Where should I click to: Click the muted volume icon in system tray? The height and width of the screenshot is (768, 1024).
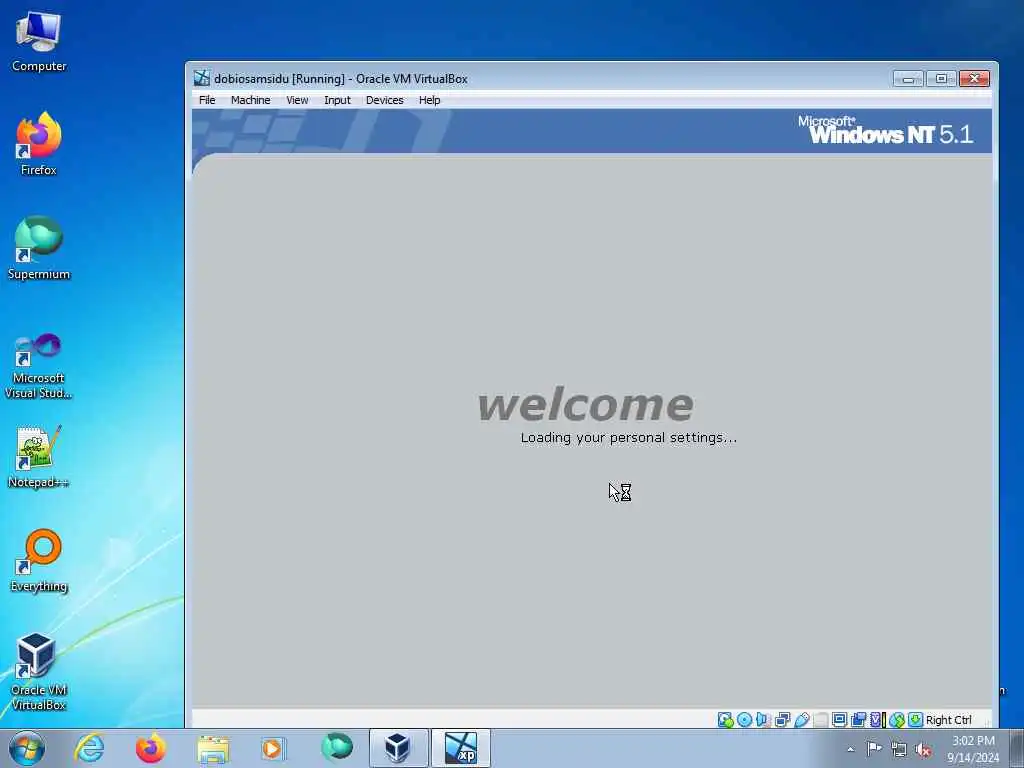[x=923, y=750]
